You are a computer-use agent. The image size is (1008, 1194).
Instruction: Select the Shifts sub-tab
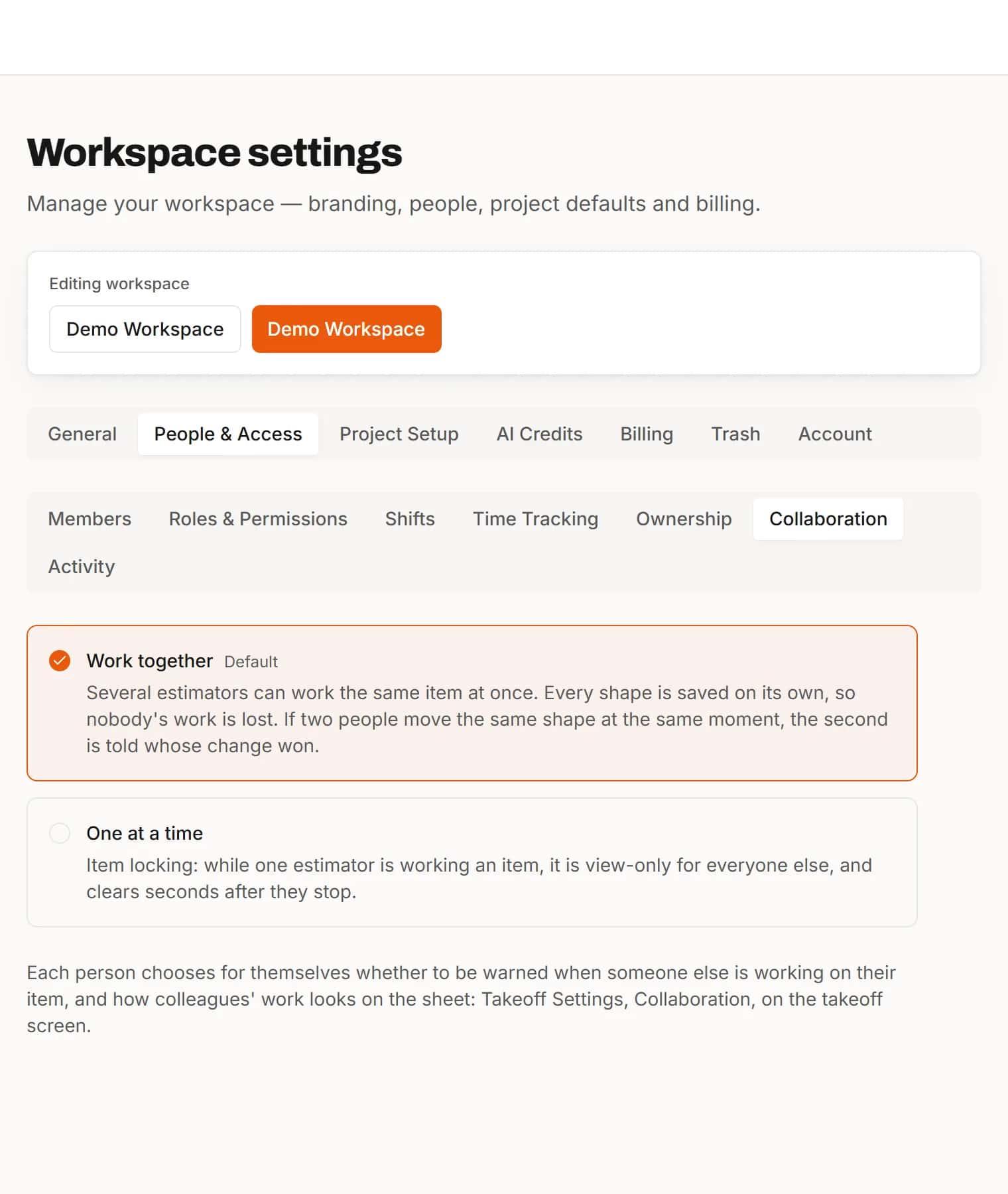pos(410,519)
